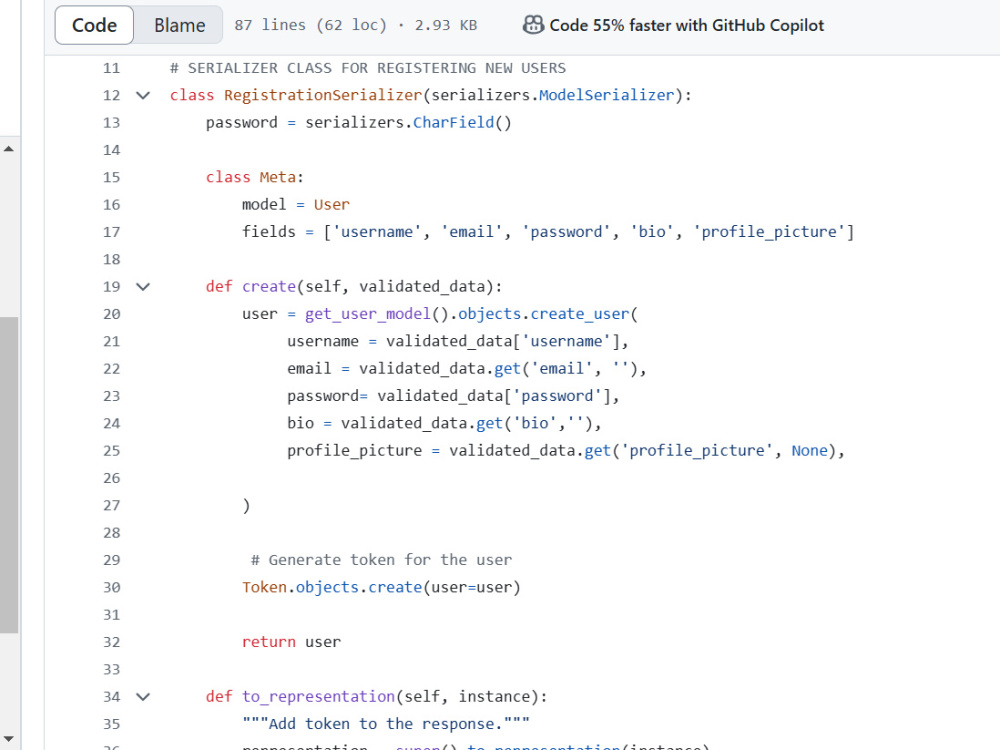Select line number 25
Image resolution: width=1000 pixels, height=750 pixels.
coord(112,451)
